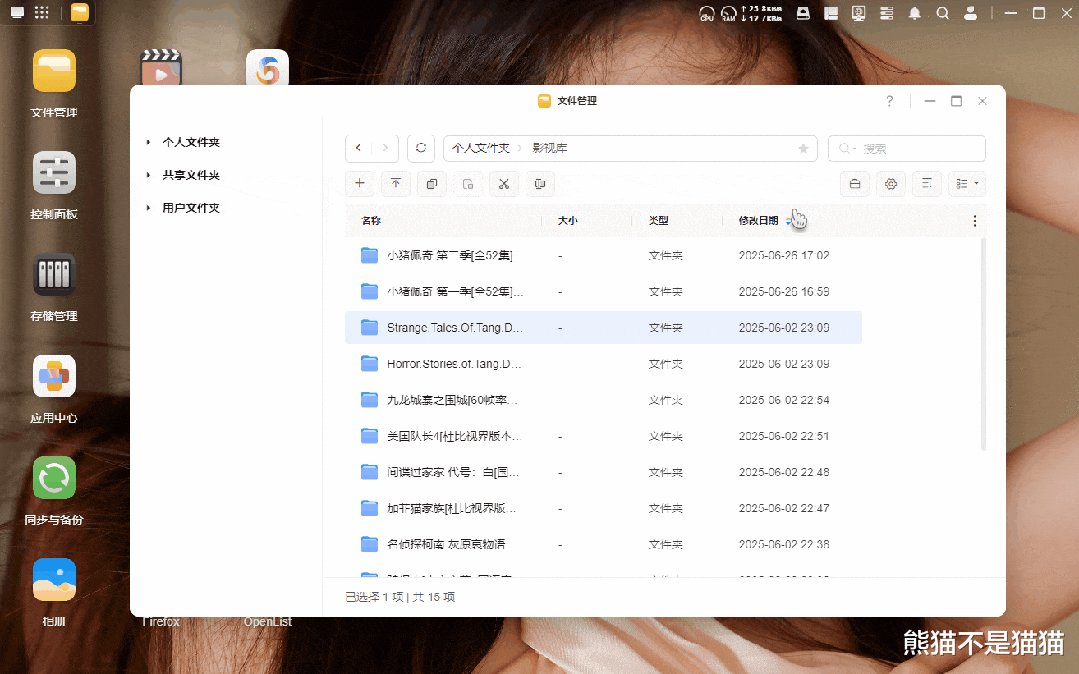This screenshot has height=674, width=1079.
Task: Open the help question mark icon
Action: (889, 101)
